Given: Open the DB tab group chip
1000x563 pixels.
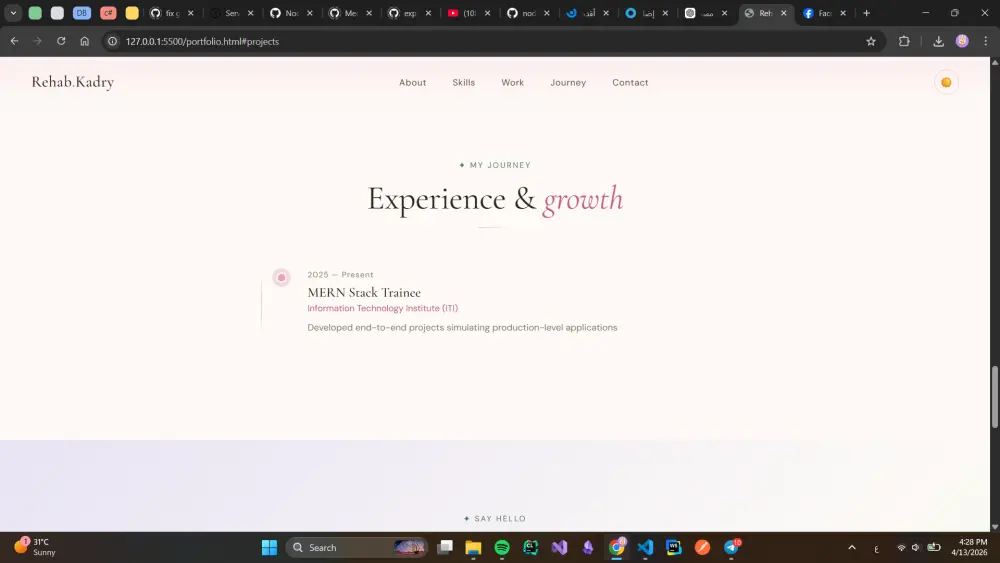Looking at the screenshot, I should [x=82, y=13].
